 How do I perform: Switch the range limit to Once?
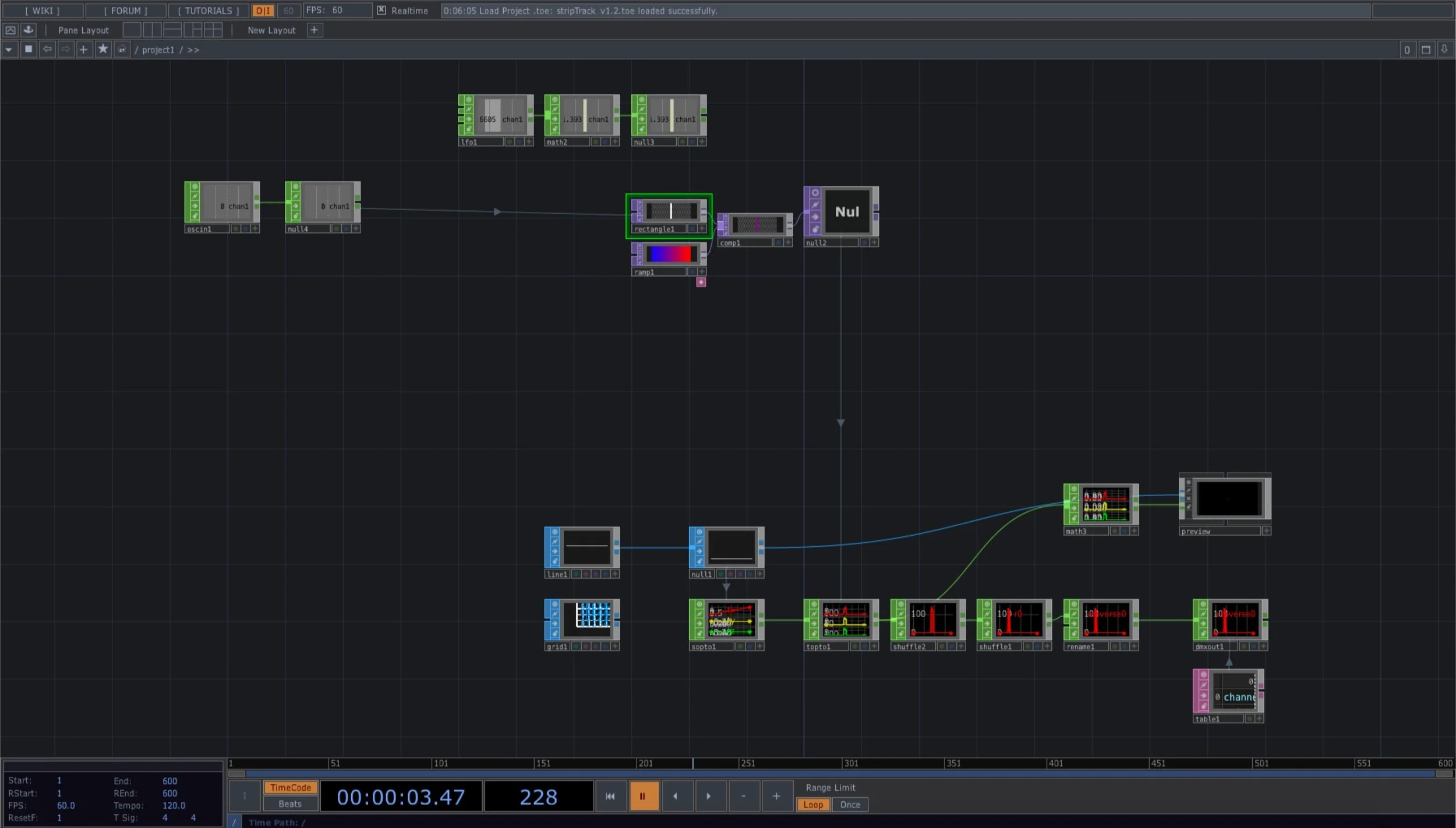[x=850, y=805]
